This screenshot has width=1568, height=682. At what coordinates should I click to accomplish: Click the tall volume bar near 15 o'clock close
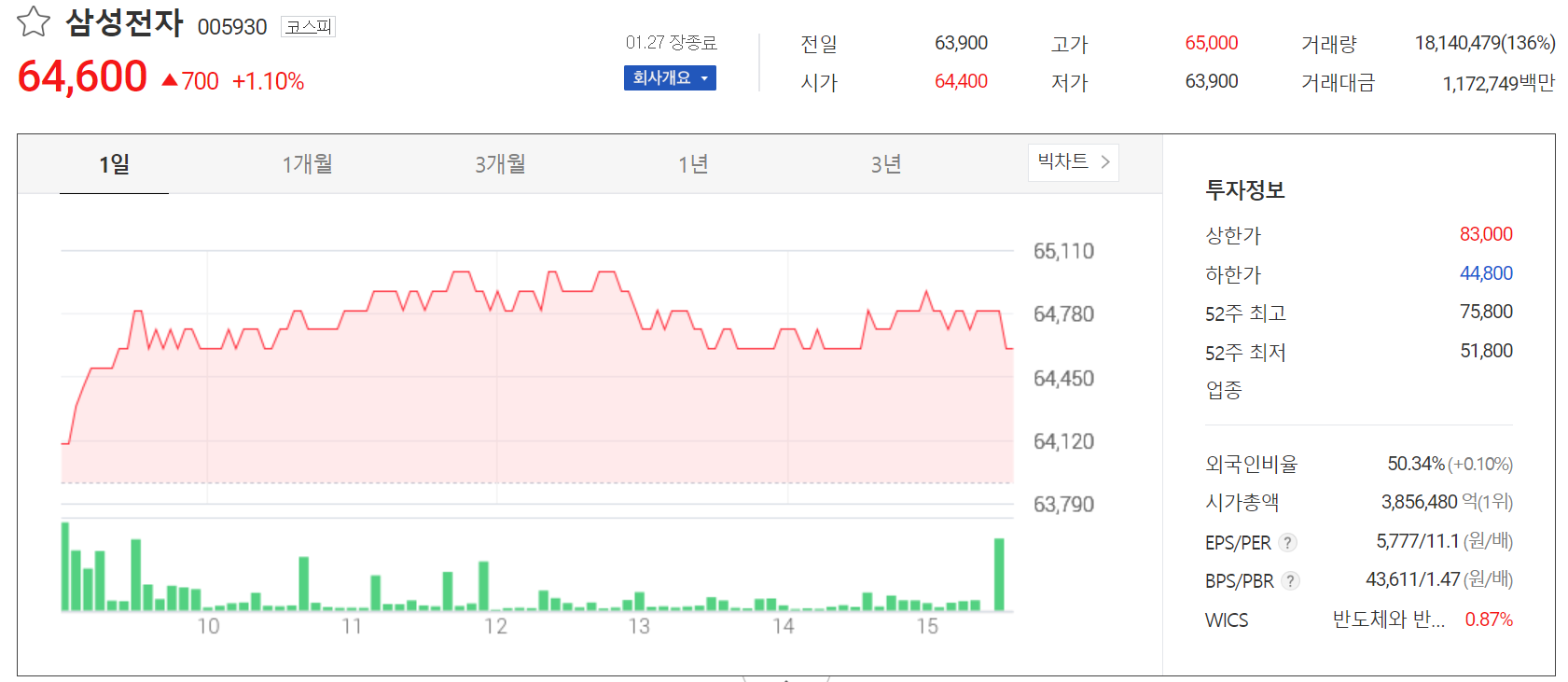[x=999, y=575]
